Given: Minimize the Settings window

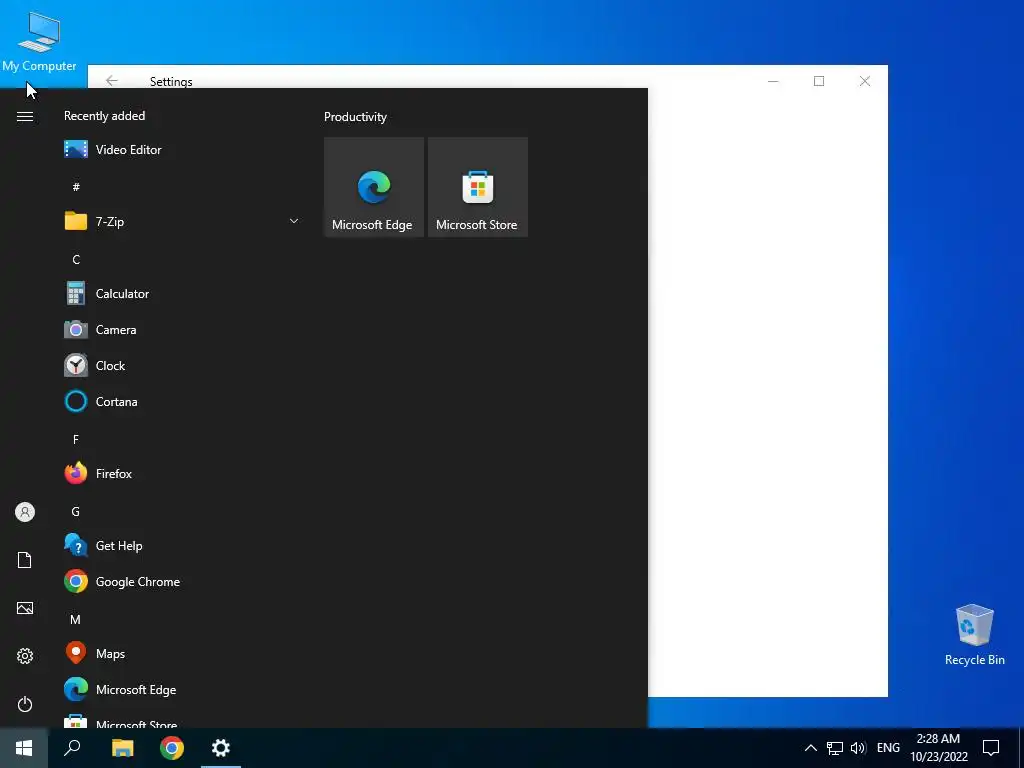Looking at the screenshot, I should point(773,81).
